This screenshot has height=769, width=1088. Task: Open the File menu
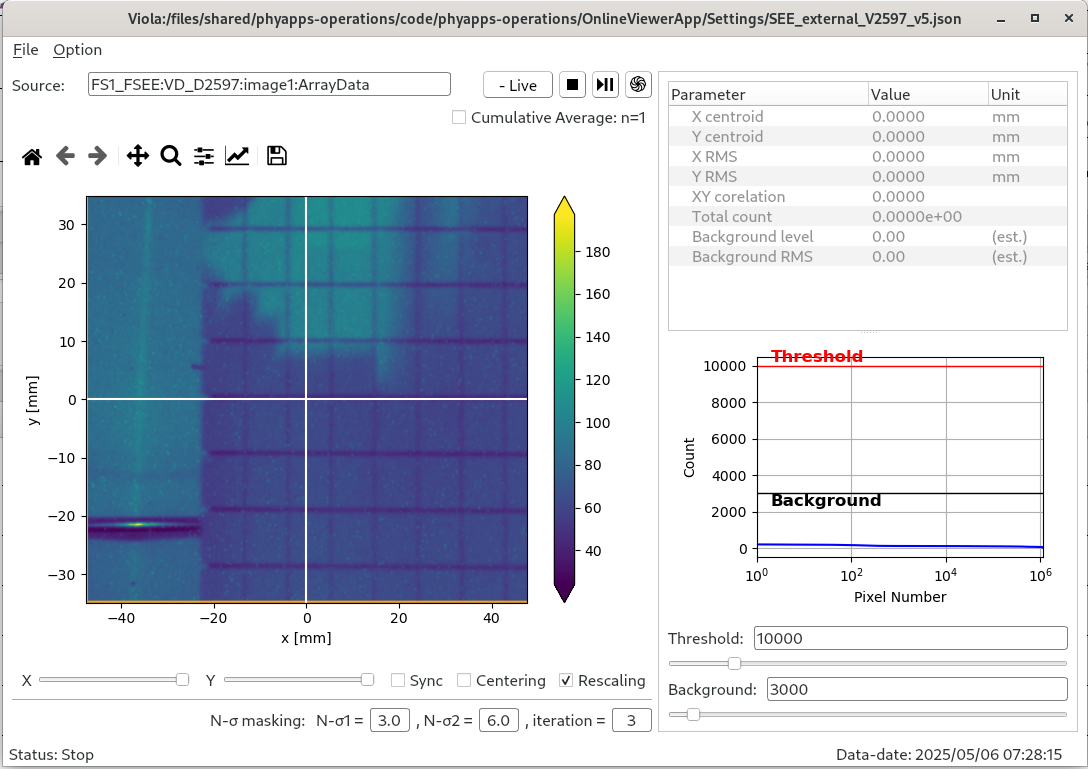pyautogui.click(x=26, y=50)
